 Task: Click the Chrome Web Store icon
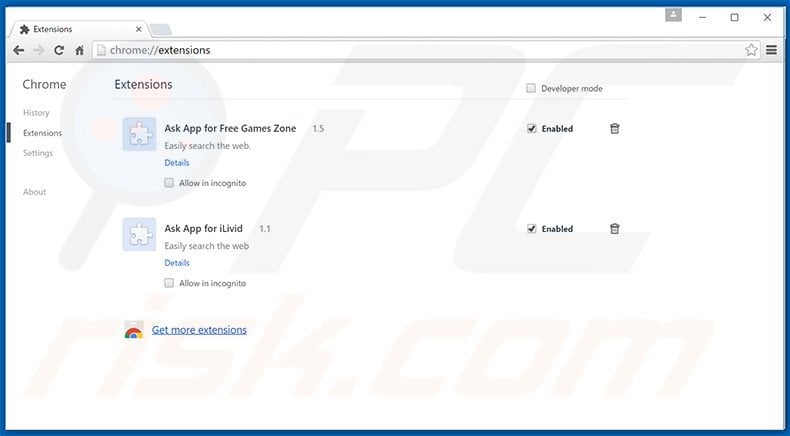[x=134, y=330]
